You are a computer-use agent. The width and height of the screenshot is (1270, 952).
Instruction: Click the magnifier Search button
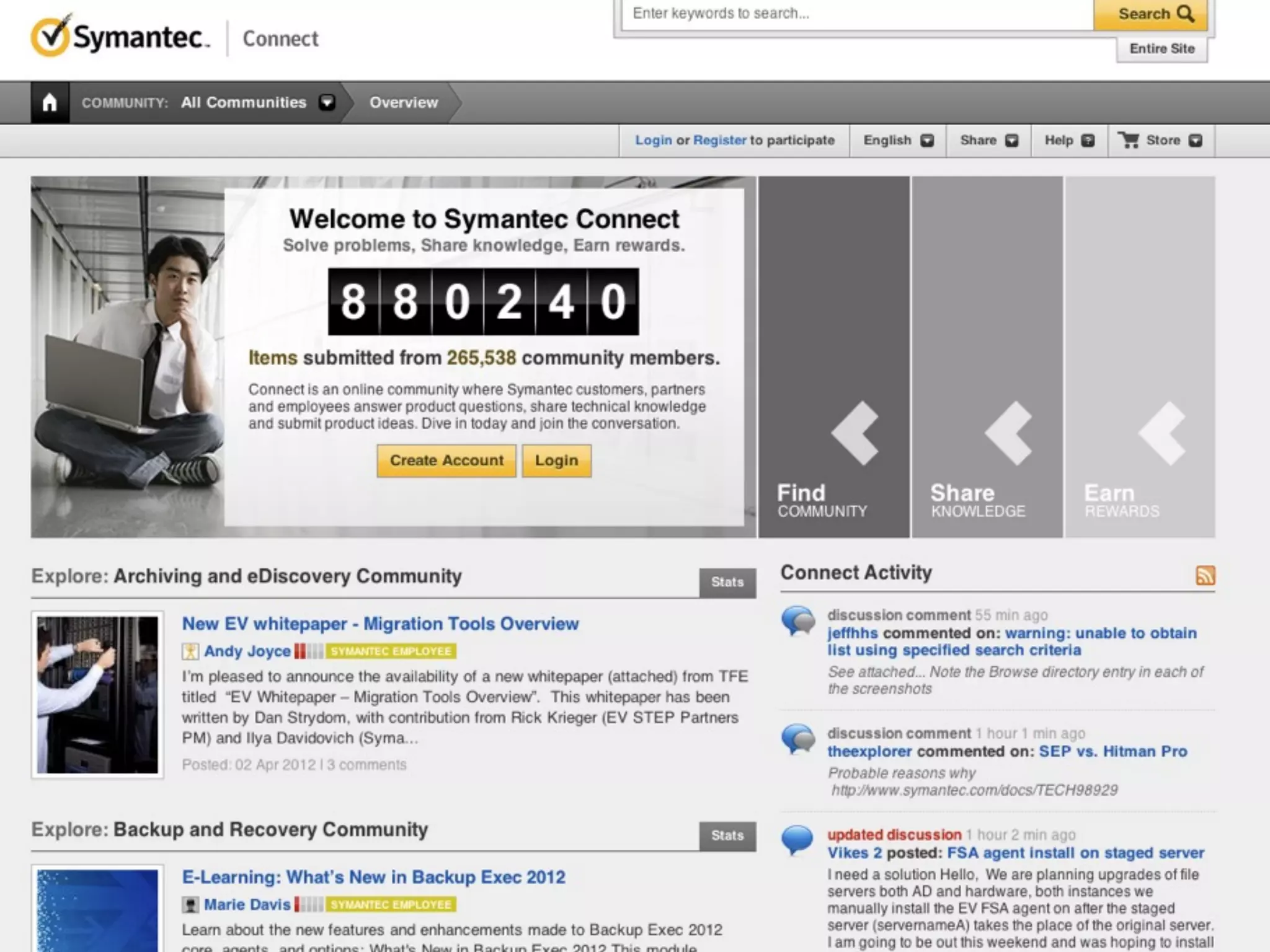tap(1151, 14)
